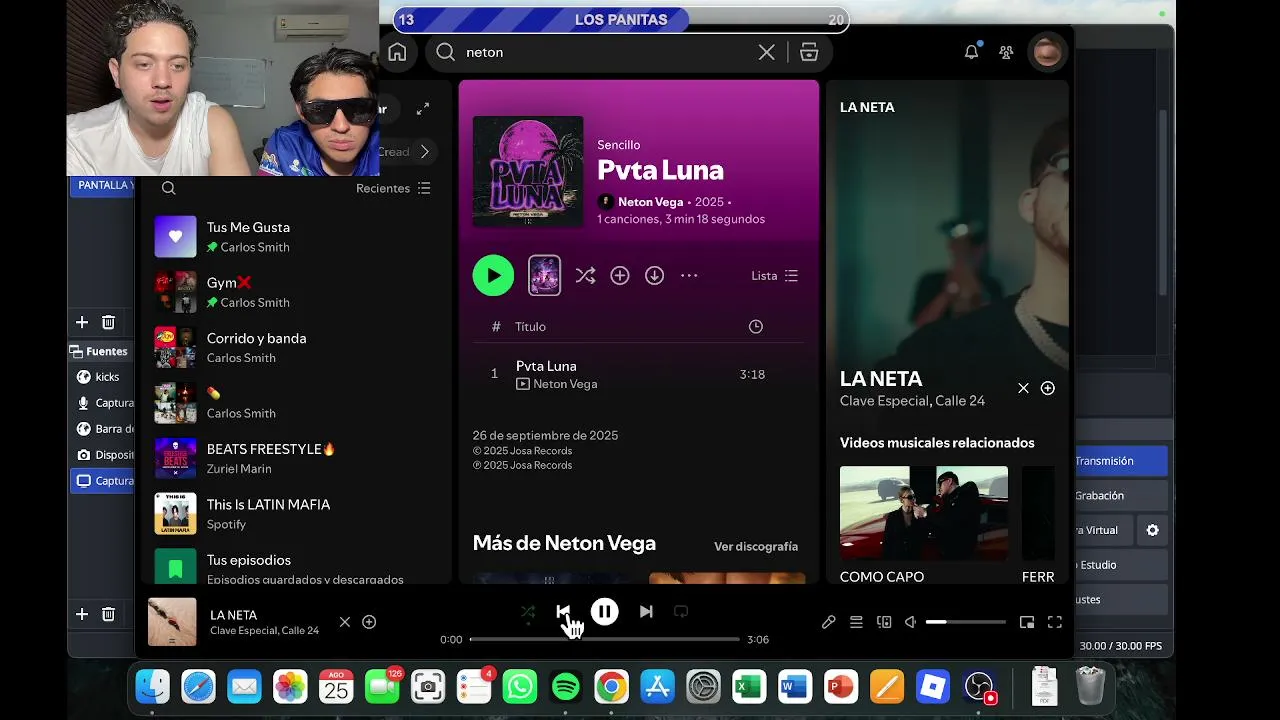Toggle repeat in the player bar
The height and width of the screenshot is (720, 1280).
(x=681, y=611)
